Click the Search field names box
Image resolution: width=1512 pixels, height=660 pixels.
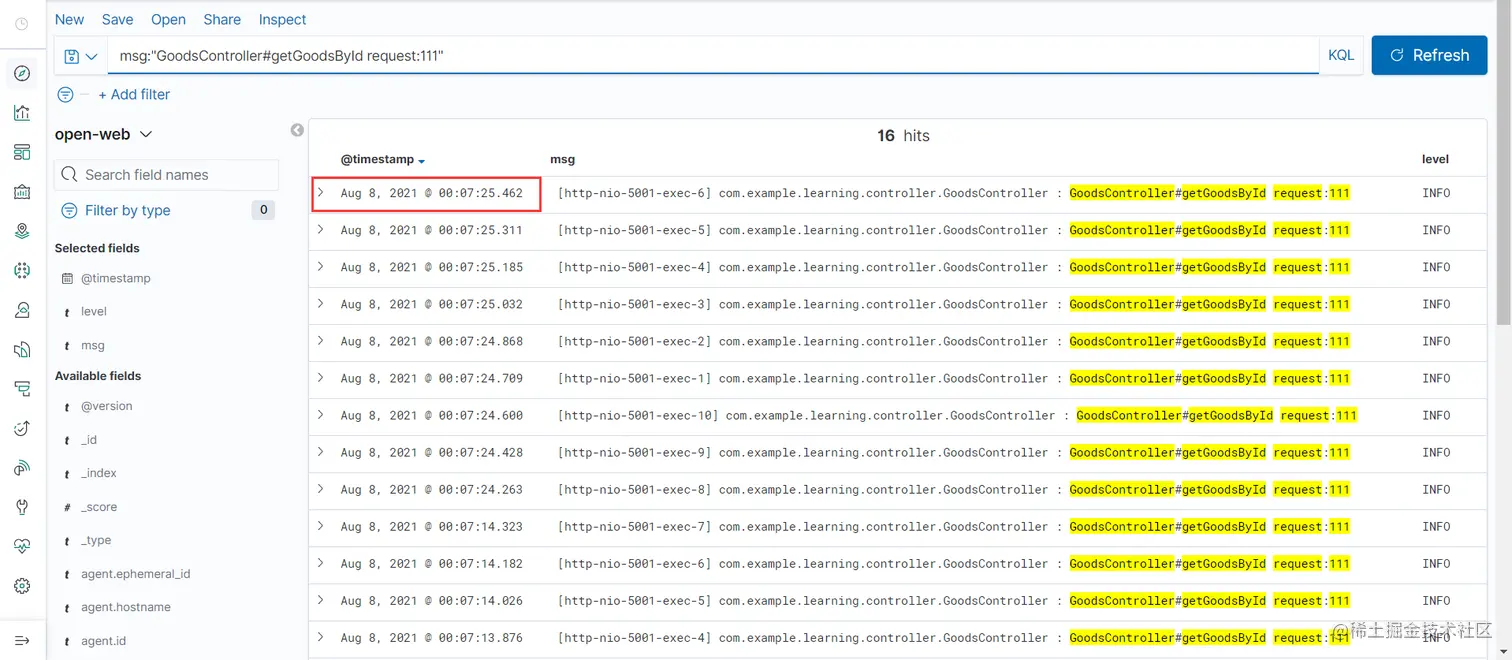pyautogui.click(x=167, y=174)
